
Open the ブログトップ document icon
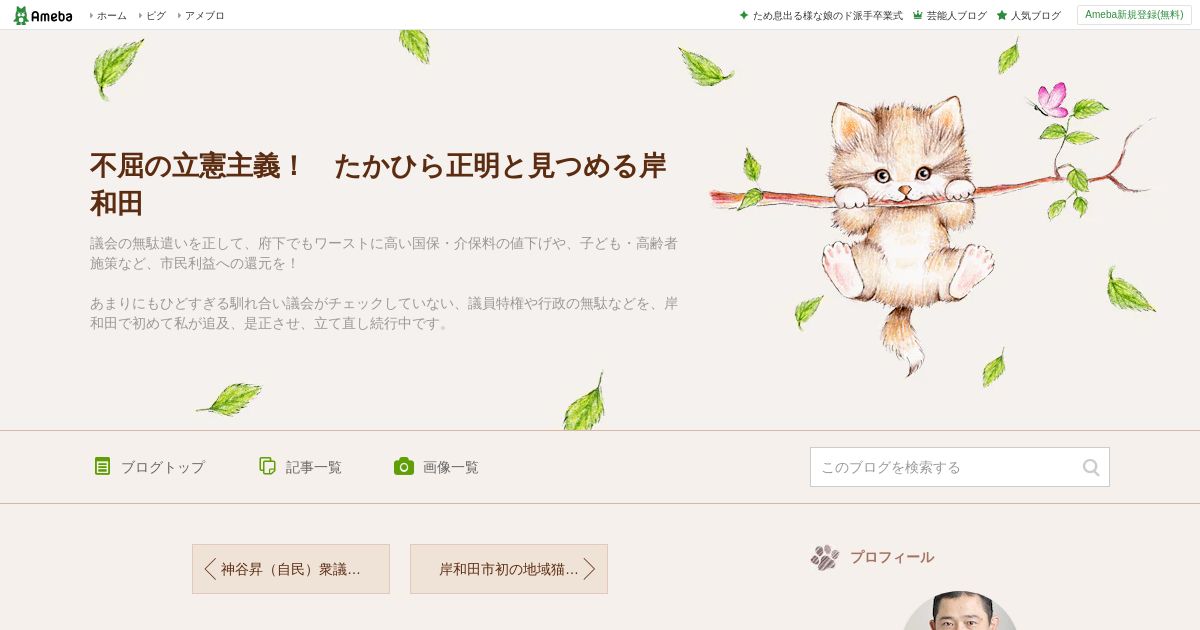tap(102, 466)
